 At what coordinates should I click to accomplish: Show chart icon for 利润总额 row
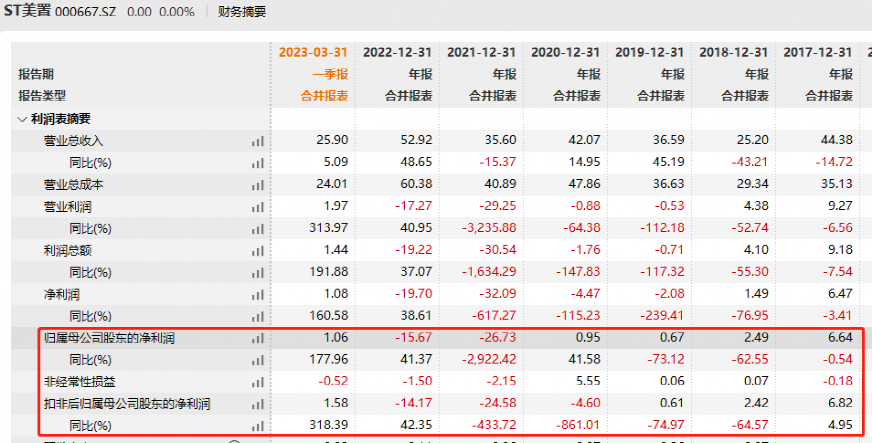[x=258, y=250]
